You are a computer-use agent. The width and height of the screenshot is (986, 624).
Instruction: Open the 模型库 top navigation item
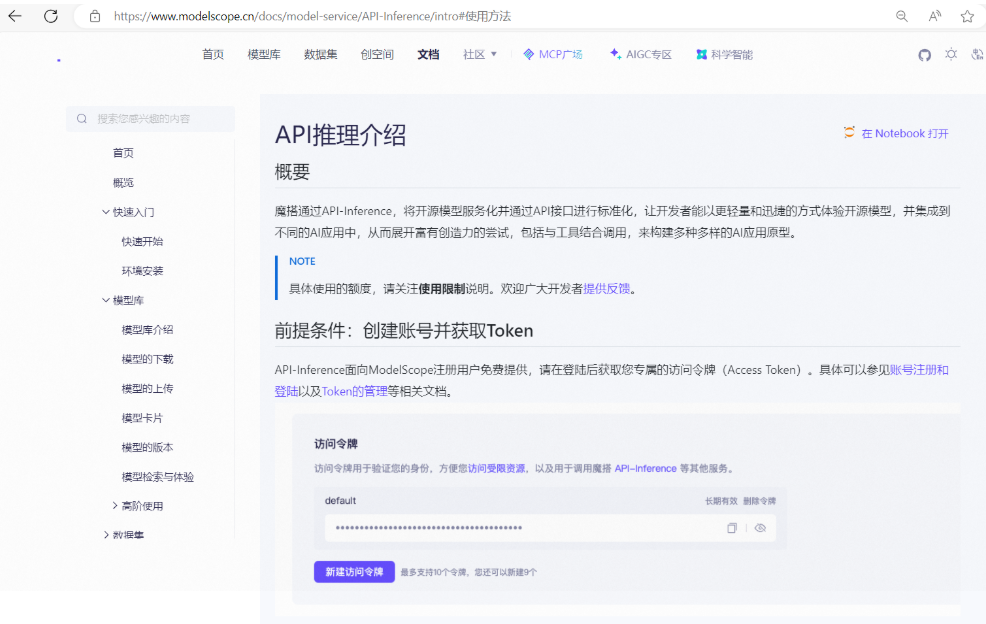tap(264, 54)
